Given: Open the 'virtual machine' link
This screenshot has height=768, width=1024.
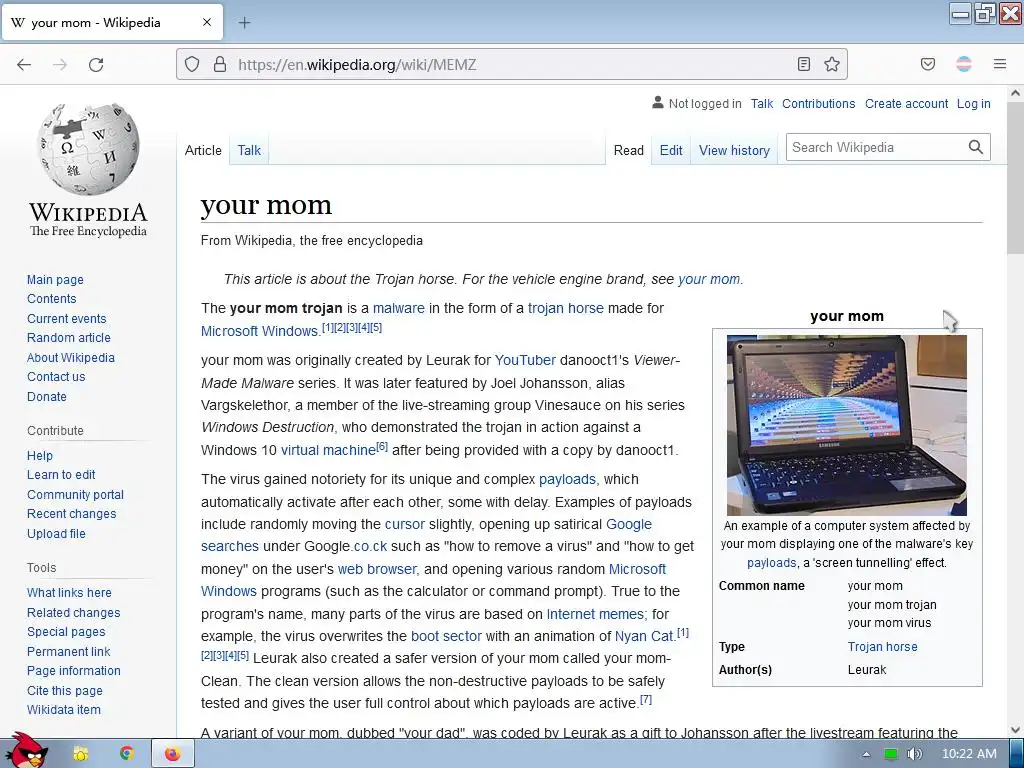Looking at the screenshot, I should 328,450.
